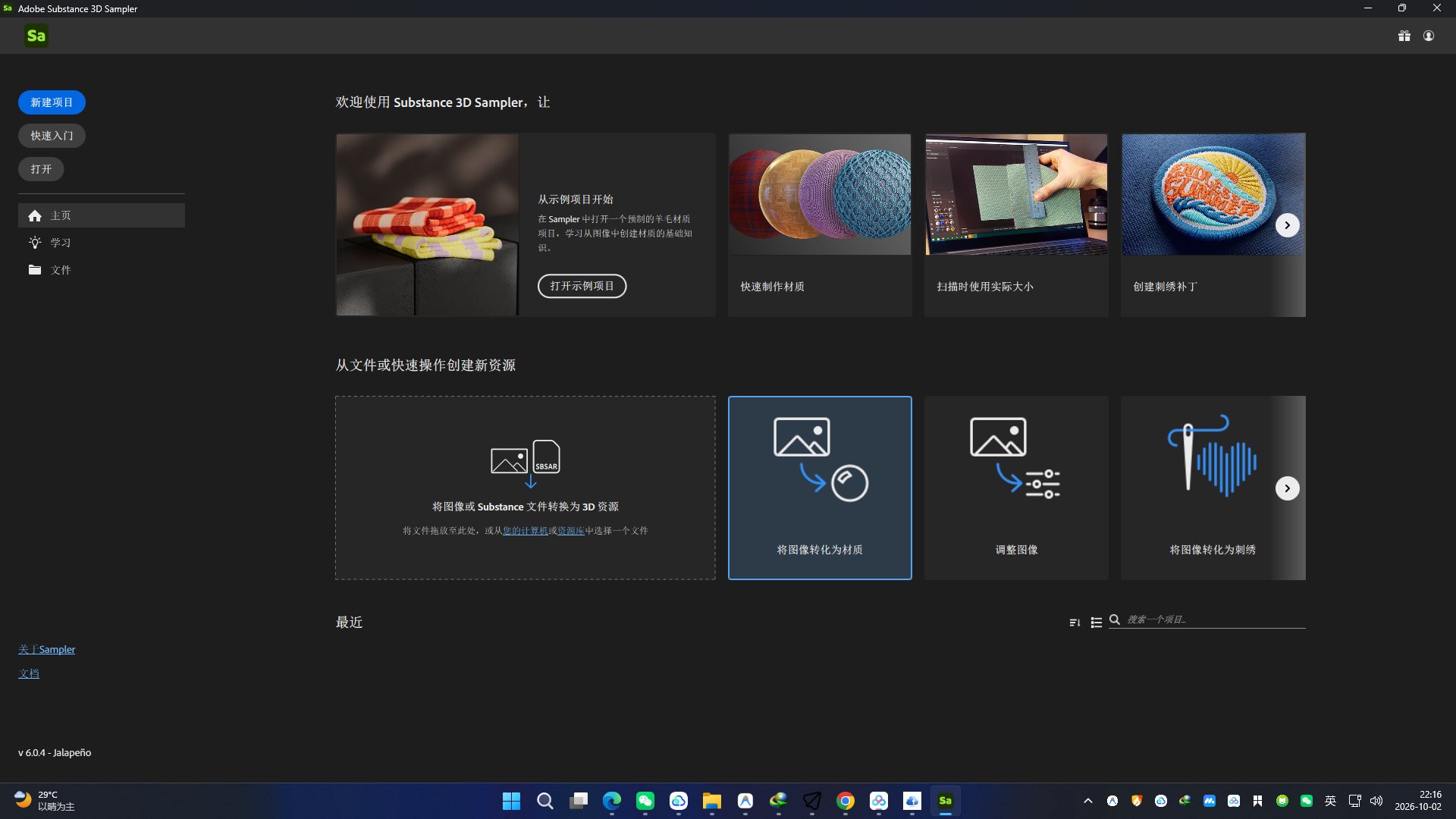Viewport: 1456px width, 819px height.
Task: Click the image and SBSAR drop zone icon
Action: (x=526, y=463)
